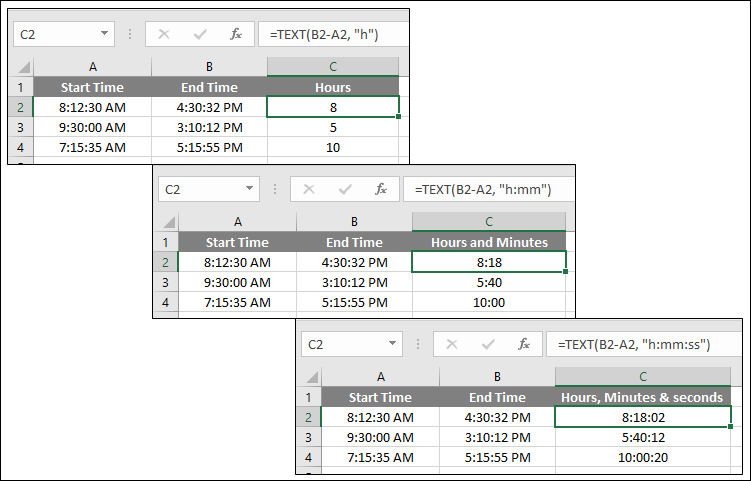
Task: Click the enter checkmark in top spreadsheet
Action: pos(200,34)
